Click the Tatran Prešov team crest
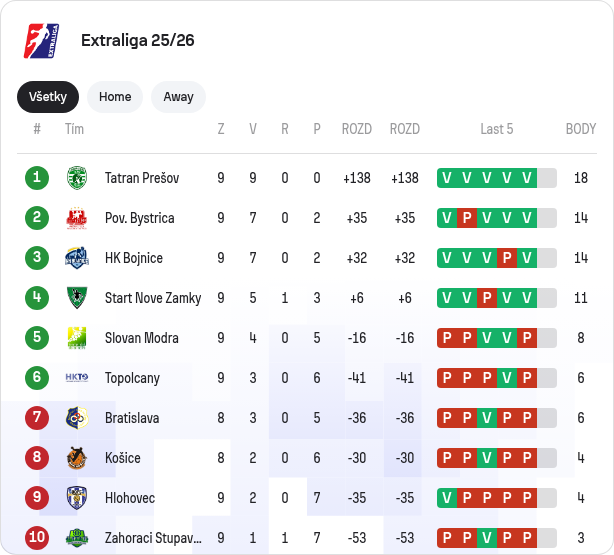Image resolution: width=614 pixels, height=555 pixels. coord(77,178)
